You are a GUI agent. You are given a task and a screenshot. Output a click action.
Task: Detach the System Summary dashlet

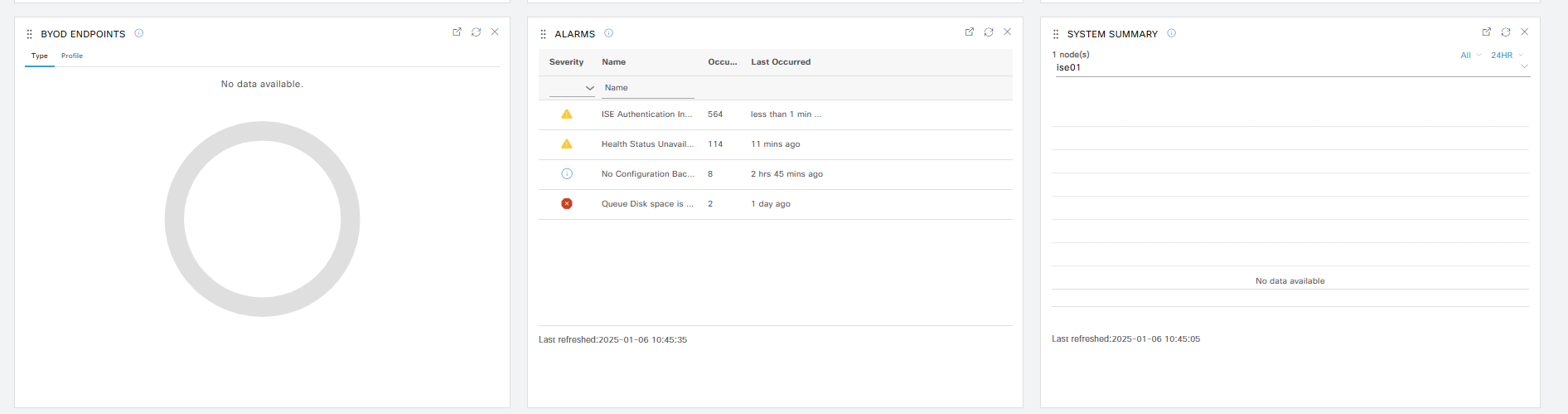[x=1487, y=32]
